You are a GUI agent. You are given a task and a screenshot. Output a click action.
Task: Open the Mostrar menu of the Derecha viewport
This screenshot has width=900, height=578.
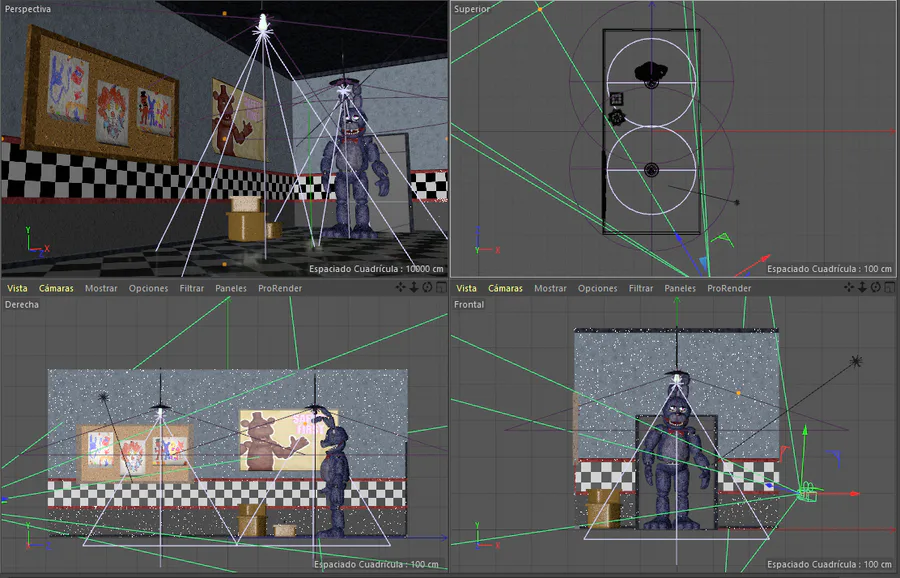pos(101,288)
